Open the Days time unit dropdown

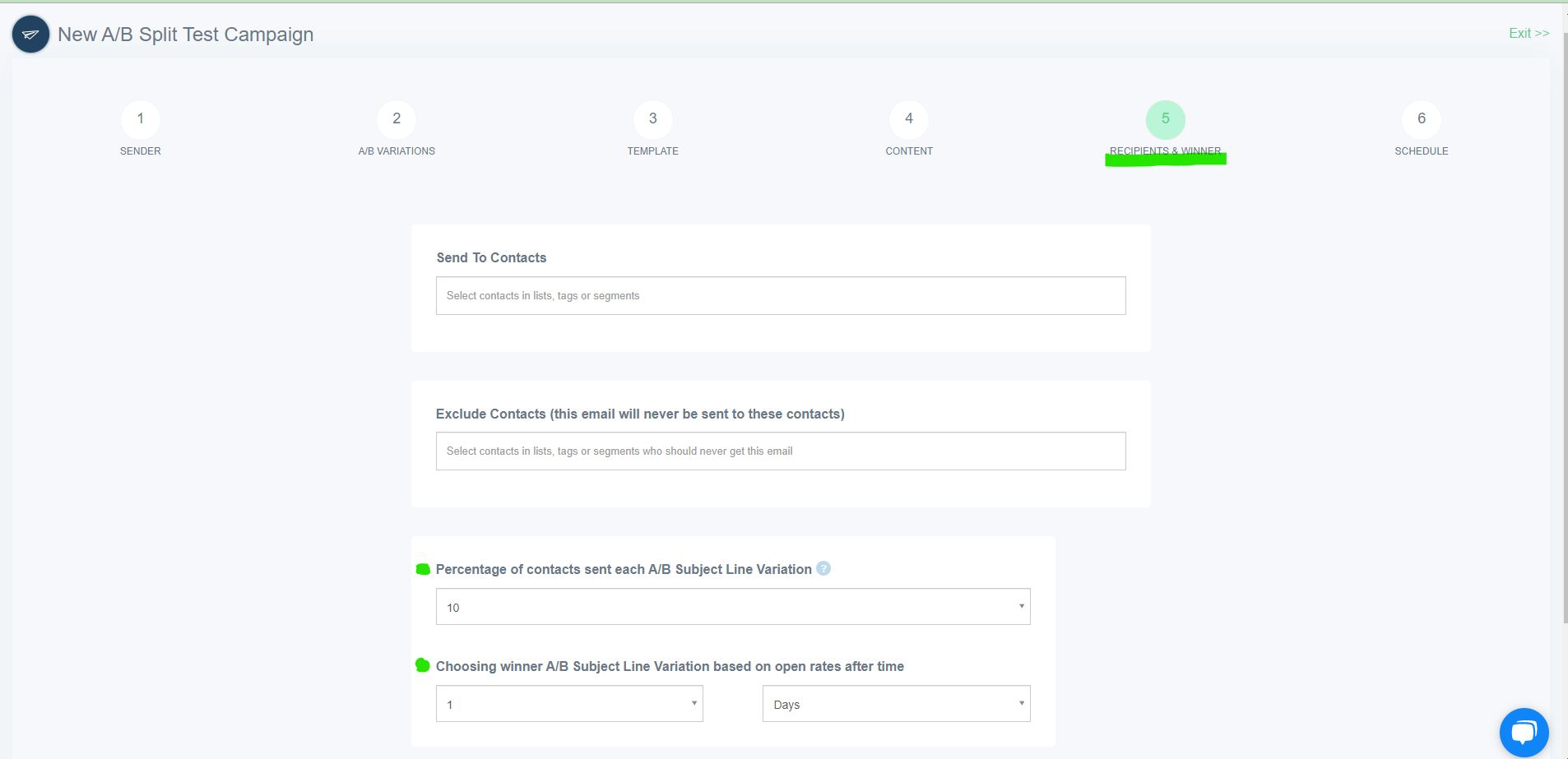click(897, 704)
